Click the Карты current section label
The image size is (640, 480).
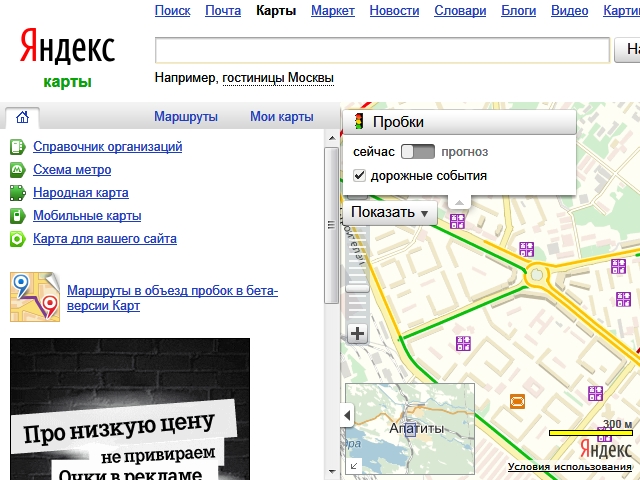click(276, 11)
